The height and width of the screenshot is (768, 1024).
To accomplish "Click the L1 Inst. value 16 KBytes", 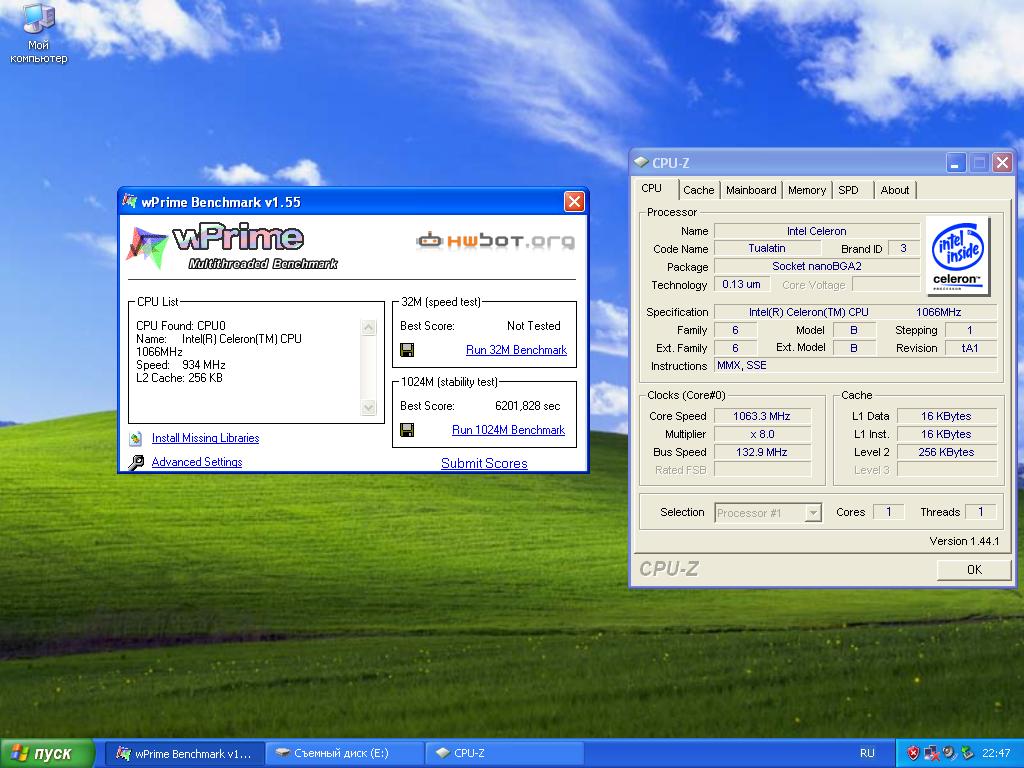I will point(946,434).
